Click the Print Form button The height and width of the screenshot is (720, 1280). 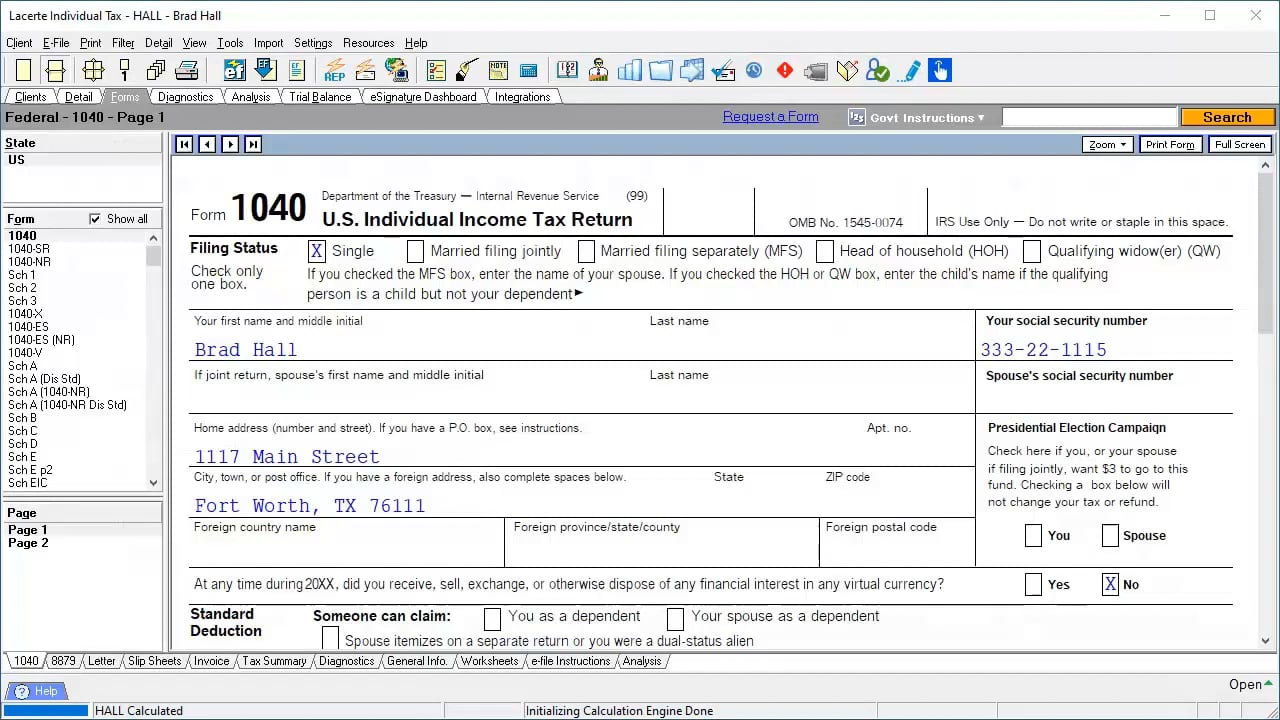[x=1170, y=144]
